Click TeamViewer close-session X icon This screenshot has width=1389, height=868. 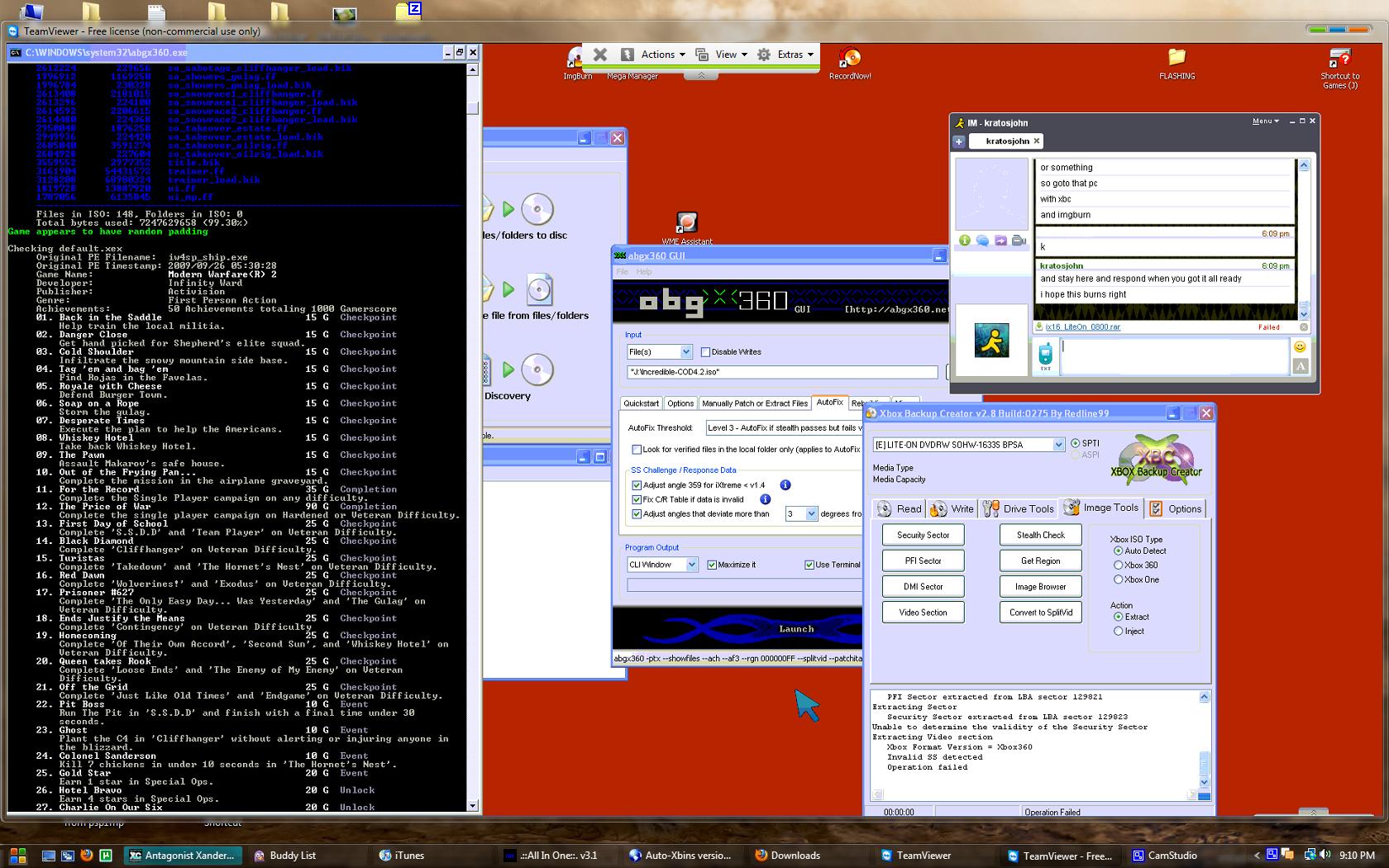(x=600, y=55)
